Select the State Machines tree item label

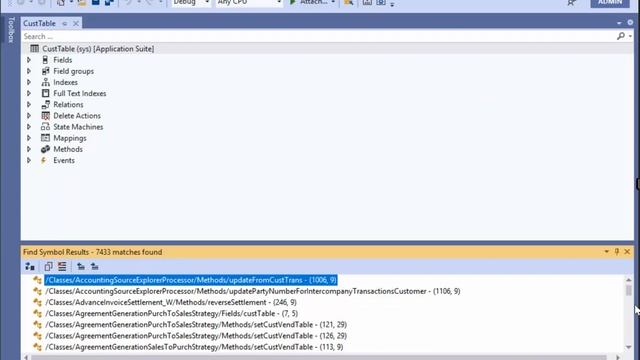point(78,127)
